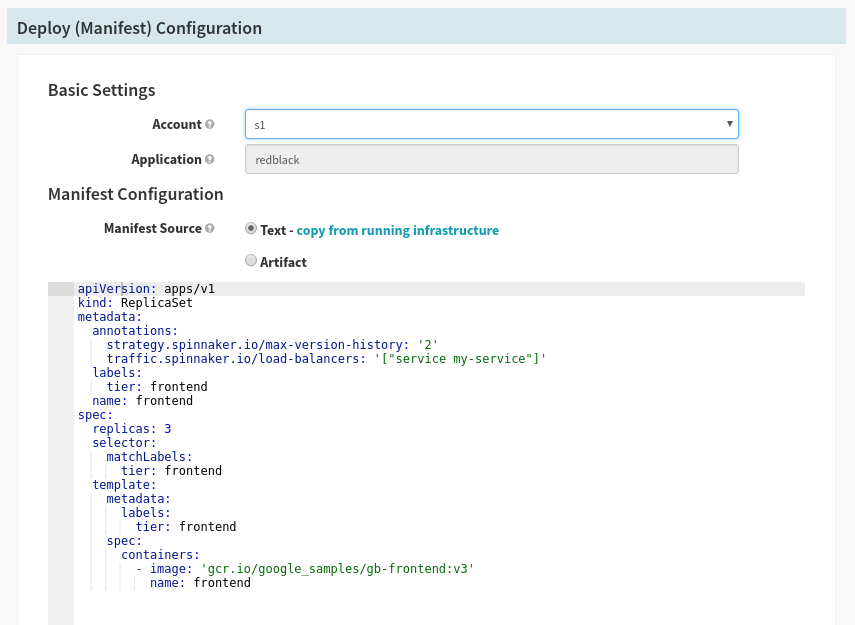This screenshot has width=855, height=625.
Task: Click the 'template:' line in manifest
Action: [124, 485]
